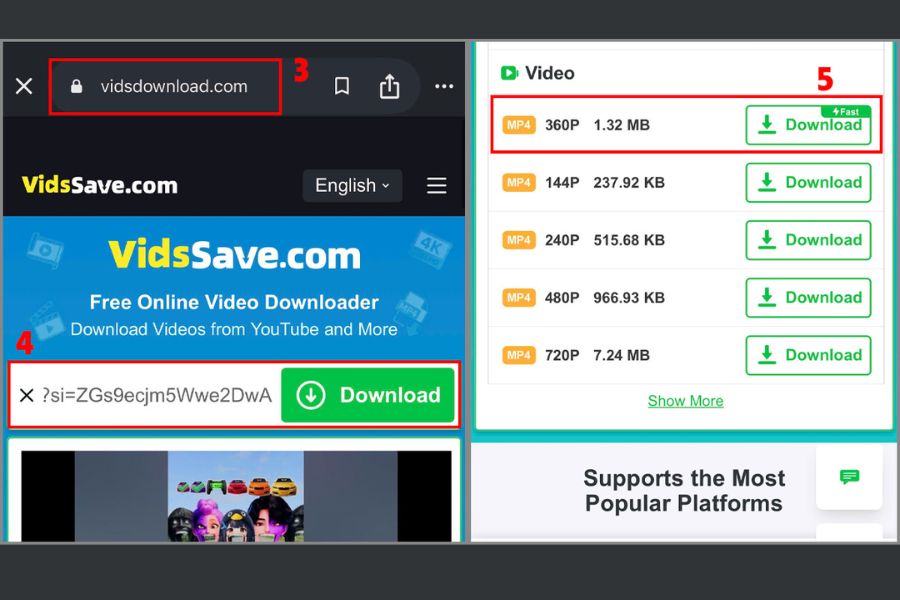This screenshot has height=600, width=900.
Task: Download the 720P 7.24 MB video
Action: tap(808, 355)
